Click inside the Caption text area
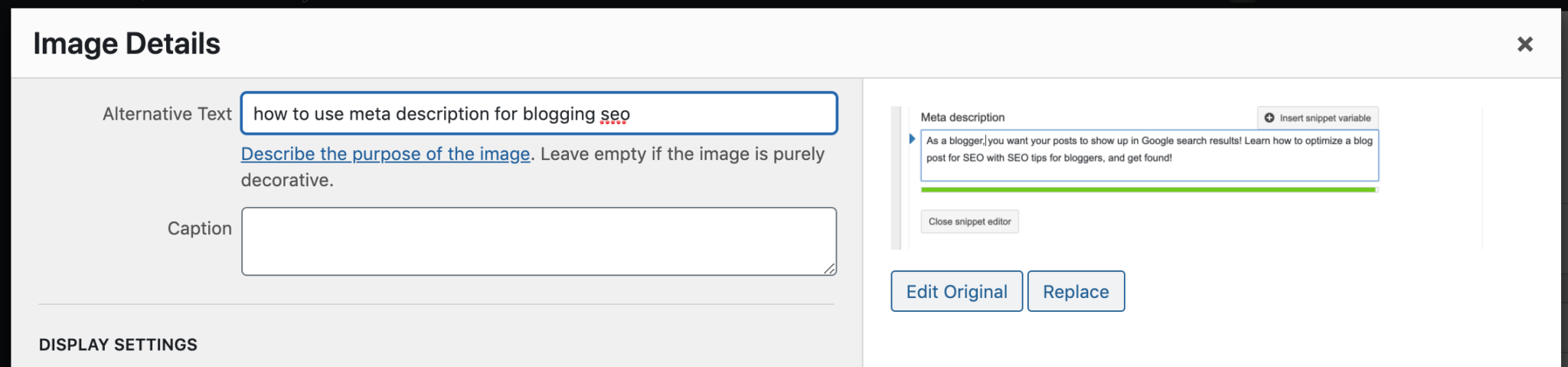Screen dimensions: 1568x367 tap(538, 241)
